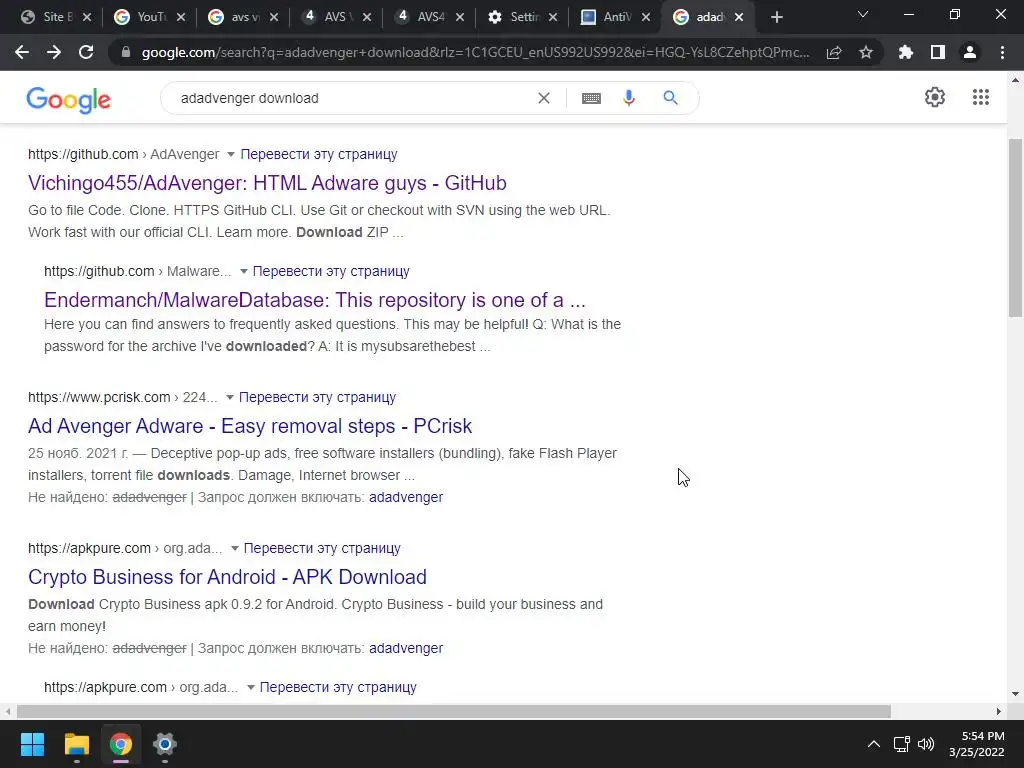Translate the last apkpure.com page
This screenshot has width=1024, height=768.
click(x=338, y=687)
